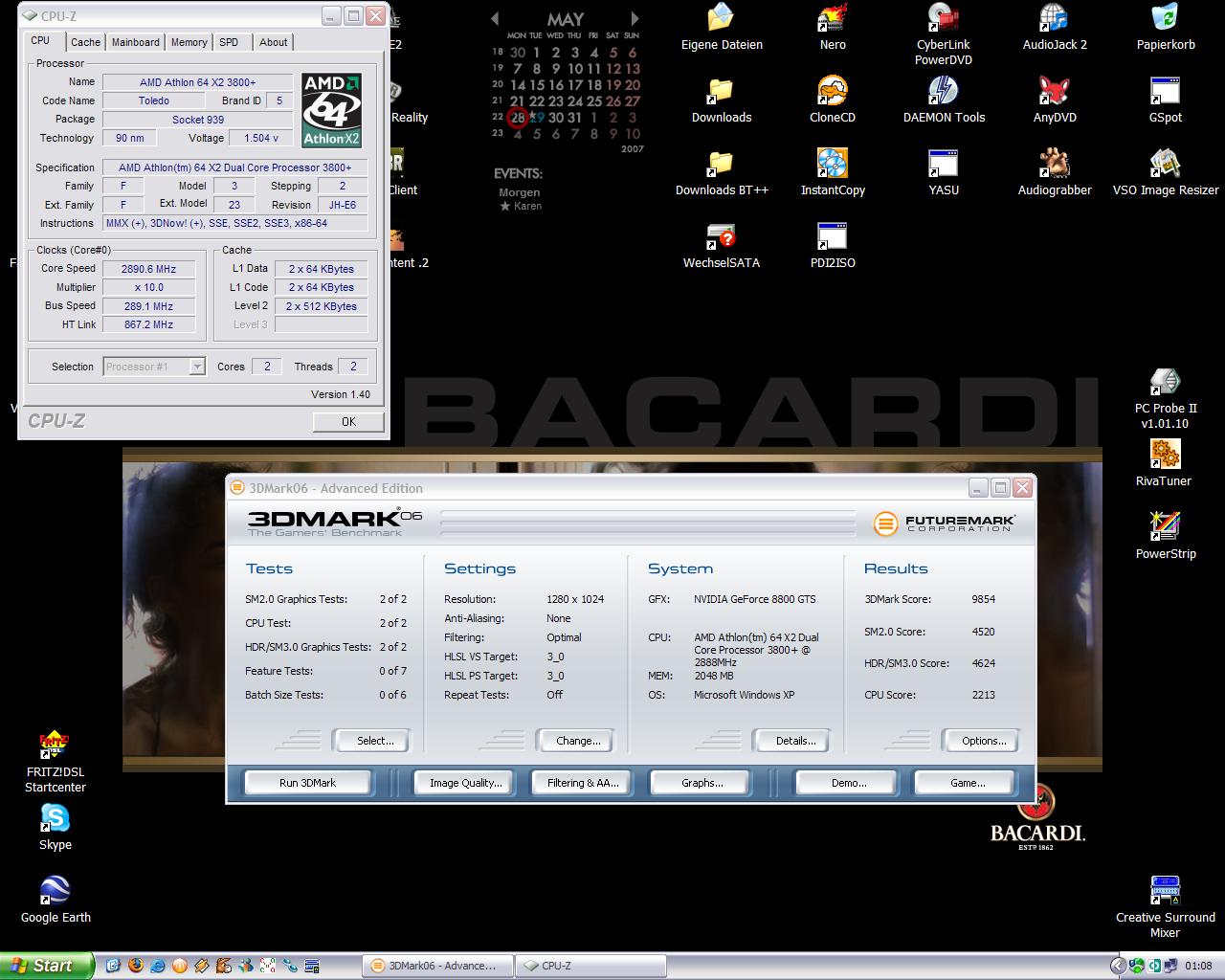1225x980 pixels.
Task: Open the Memory tab in CPU-Z
Action: point(189,42)
